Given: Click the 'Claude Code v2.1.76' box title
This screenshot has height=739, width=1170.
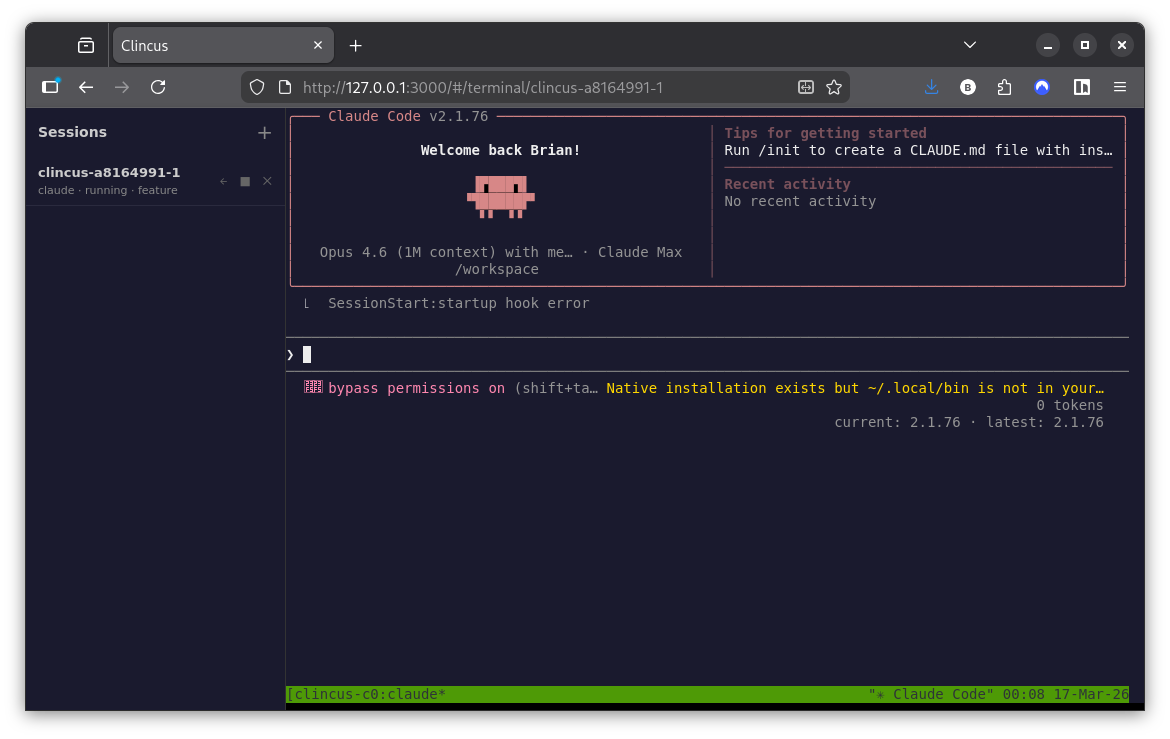Looking at the screenshot, I should pyautogui.click(x=408, y=116).
